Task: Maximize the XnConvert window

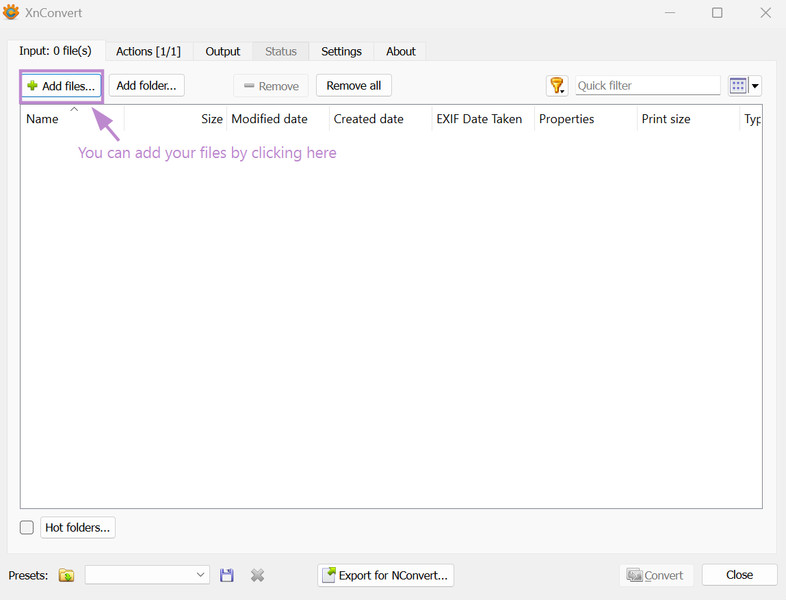Action: pyautogui.click(x=717, y=13)
